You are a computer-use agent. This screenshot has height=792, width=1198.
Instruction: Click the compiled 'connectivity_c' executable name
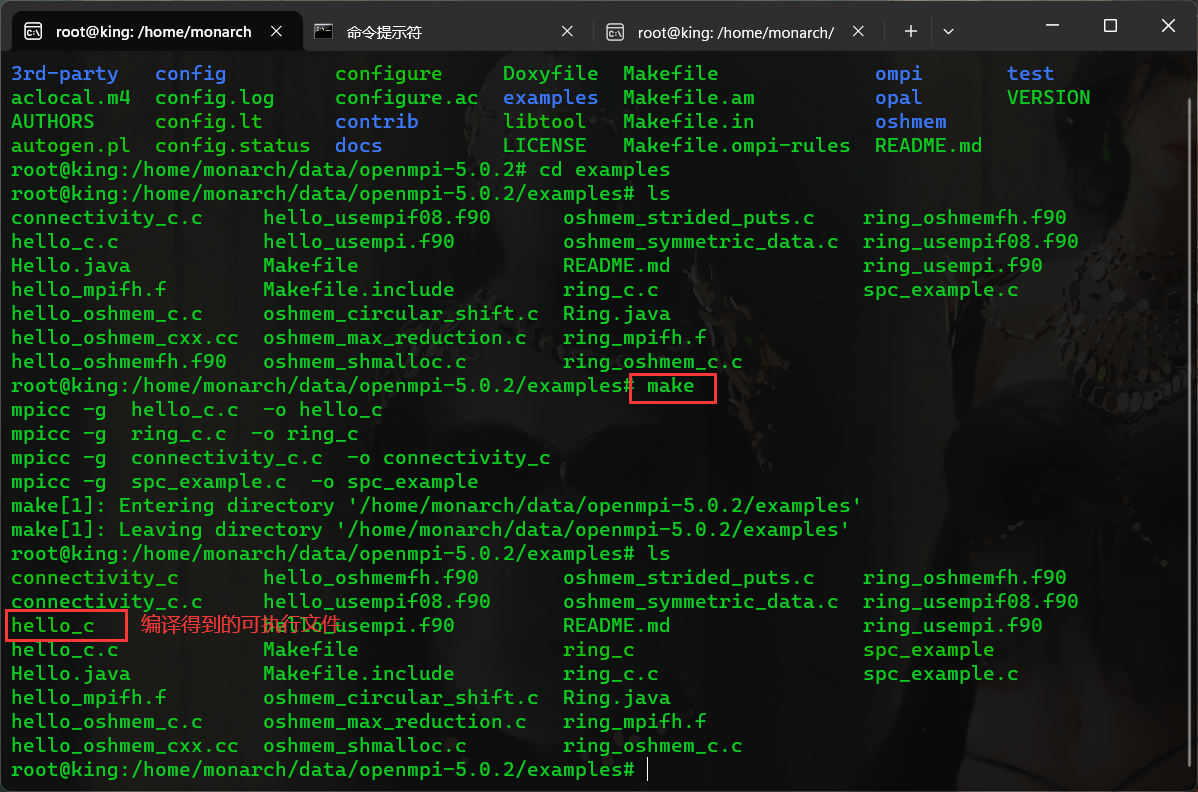95,578
